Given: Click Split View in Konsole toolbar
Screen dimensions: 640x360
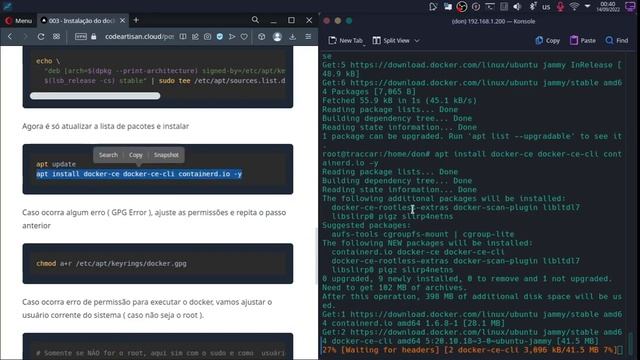Looking at the screenshot, I should click(x=391, y=40).
